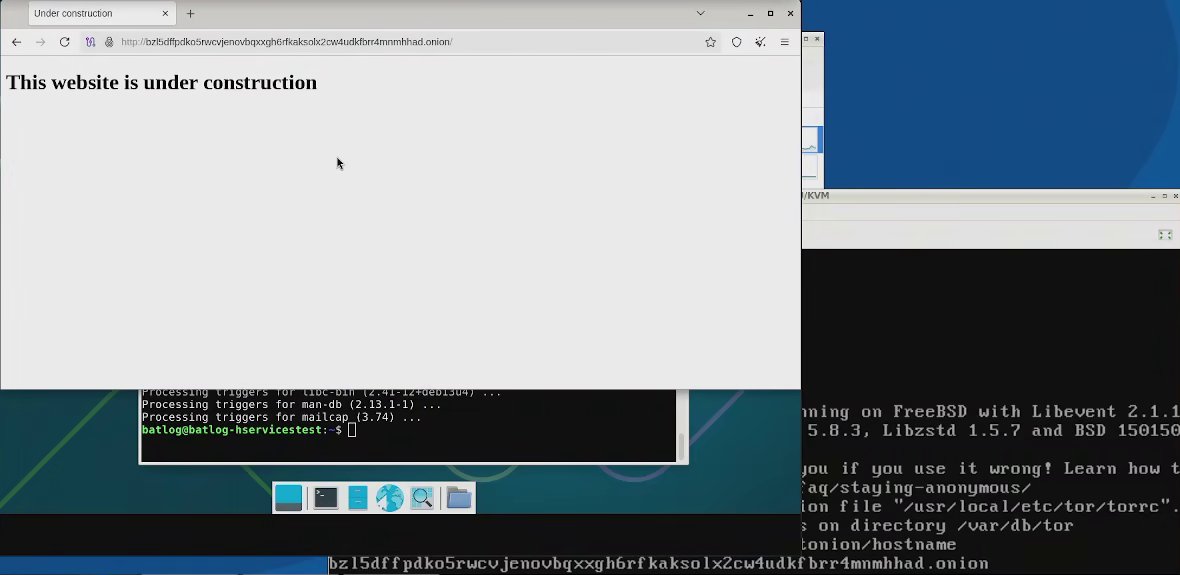This screenshot has width=1180, height=575.
Task: Open the file manager cabinet dock icon
Action: [358, 497]
